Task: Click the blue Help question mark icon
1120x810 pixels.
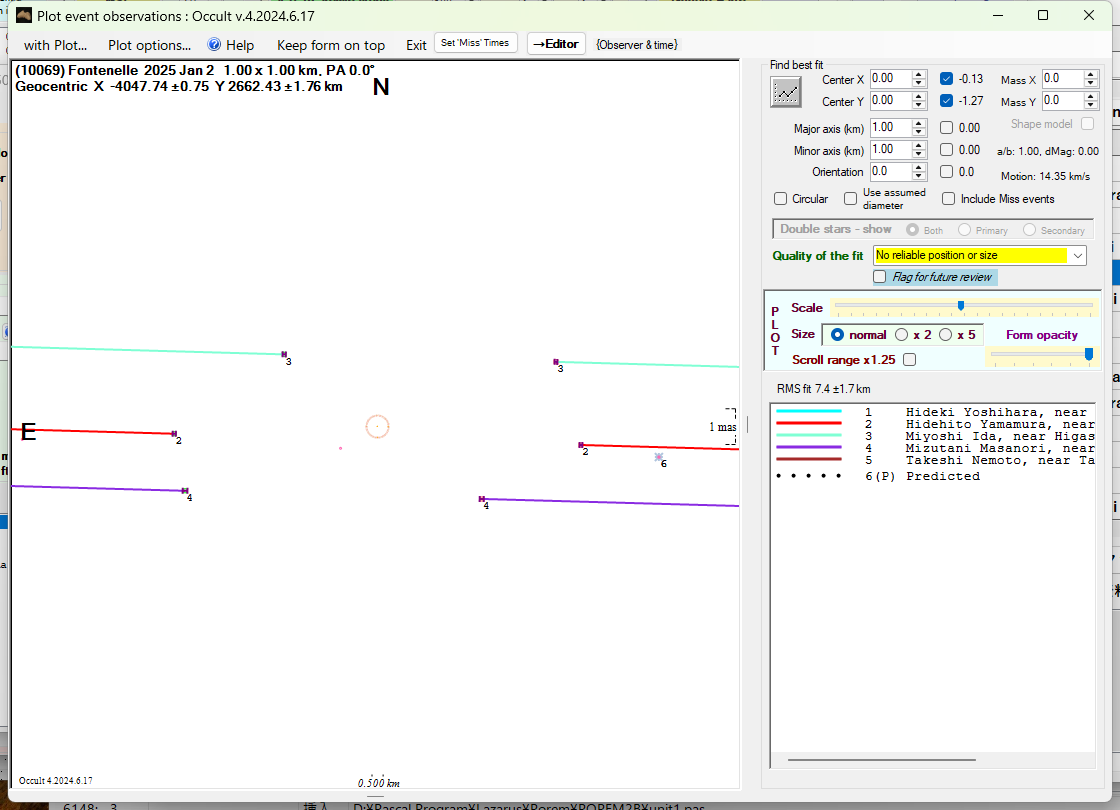Action: click(214, 45)
